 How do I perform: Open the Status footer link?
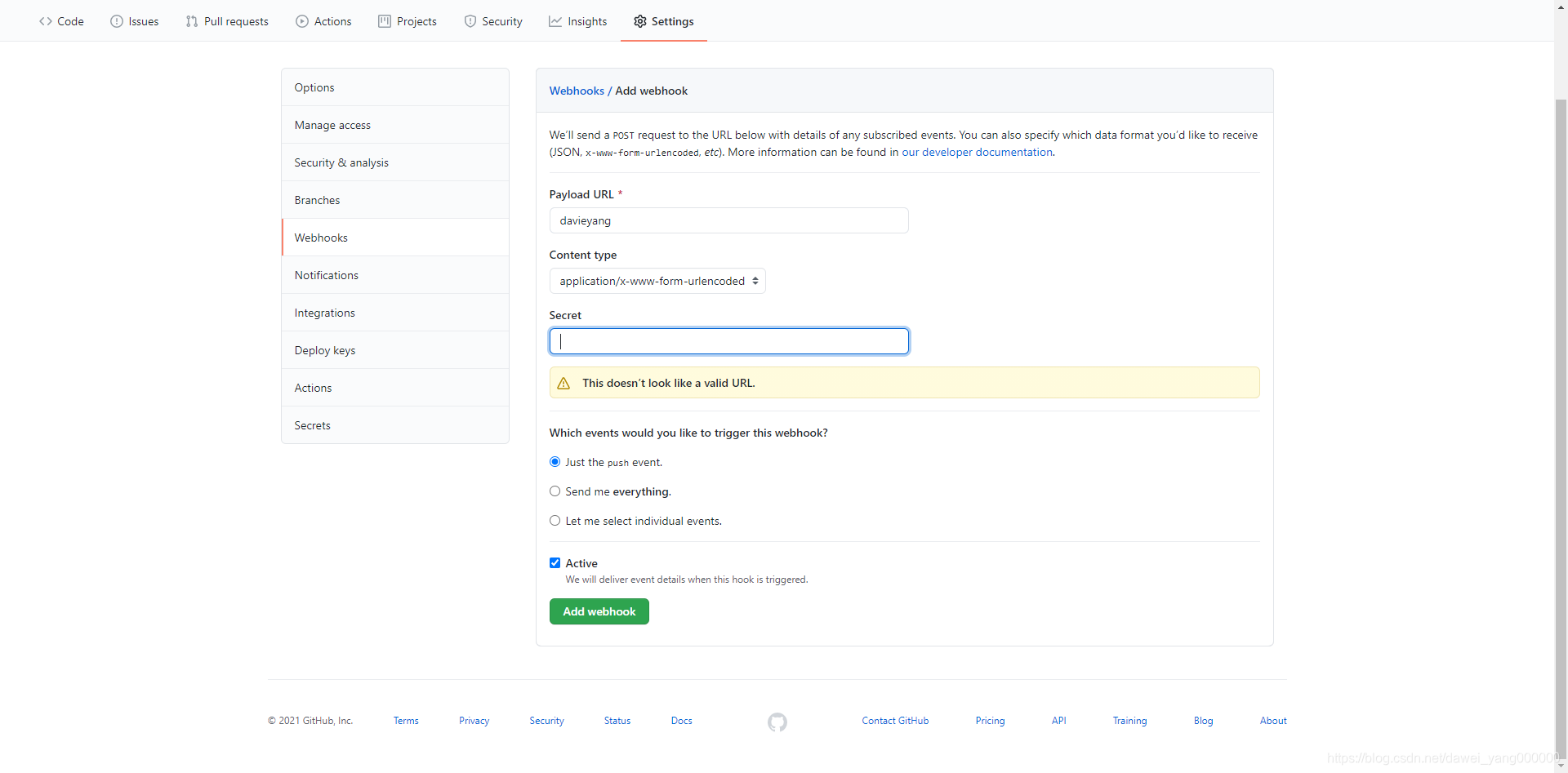[617, 721]
